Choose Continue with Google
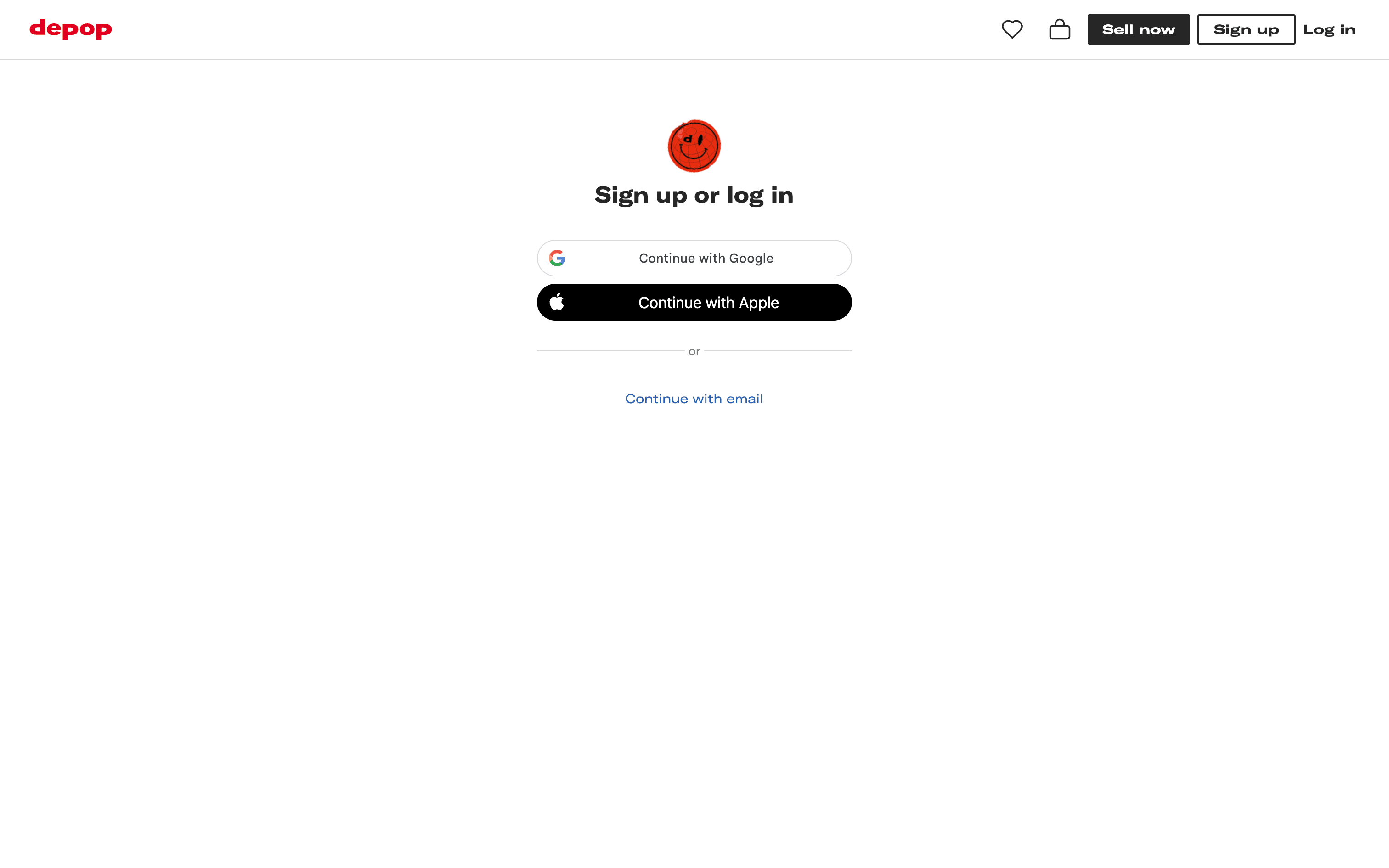Screen dimensions: 1389x868 (694, 258)
